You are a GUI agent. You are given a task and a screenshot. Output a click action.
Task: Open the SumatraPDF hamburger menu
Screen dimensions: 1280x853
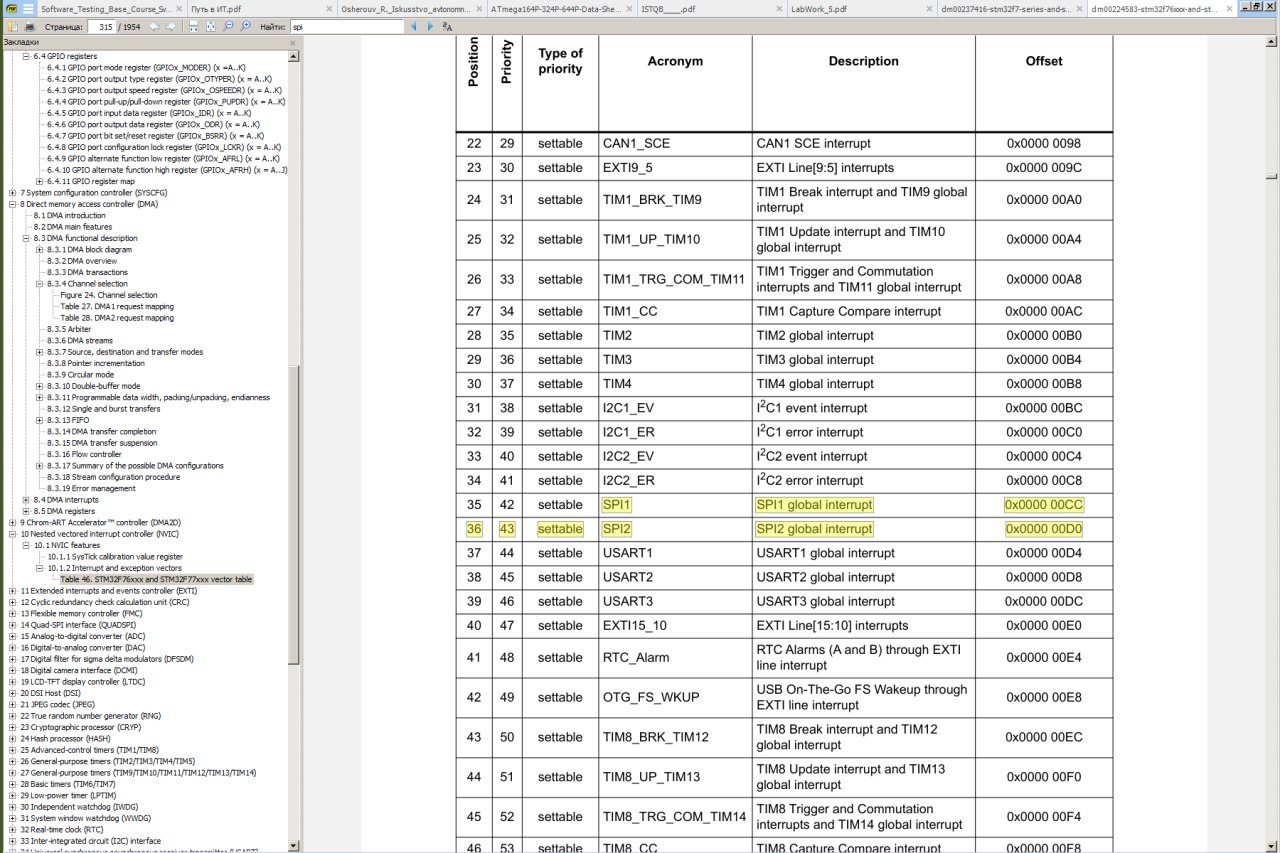click(x=28, y=8)
